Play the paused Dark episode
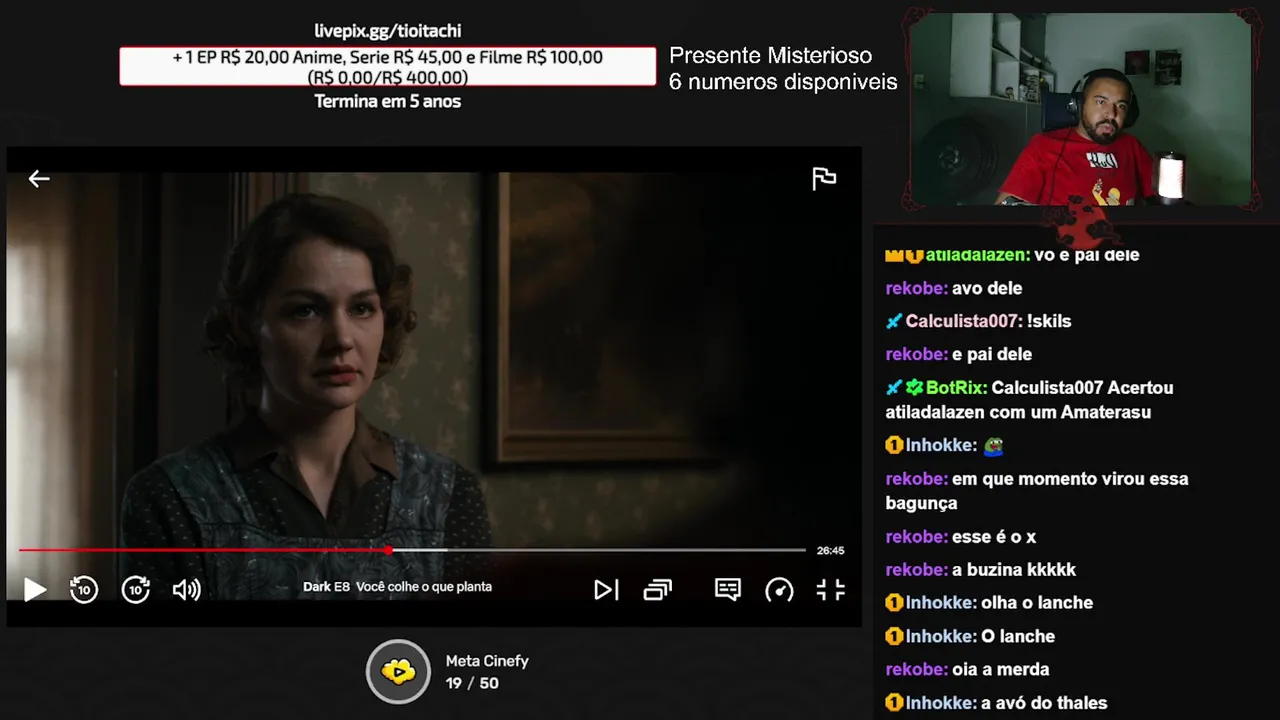 pyautogui.click(x=35, y=590)
